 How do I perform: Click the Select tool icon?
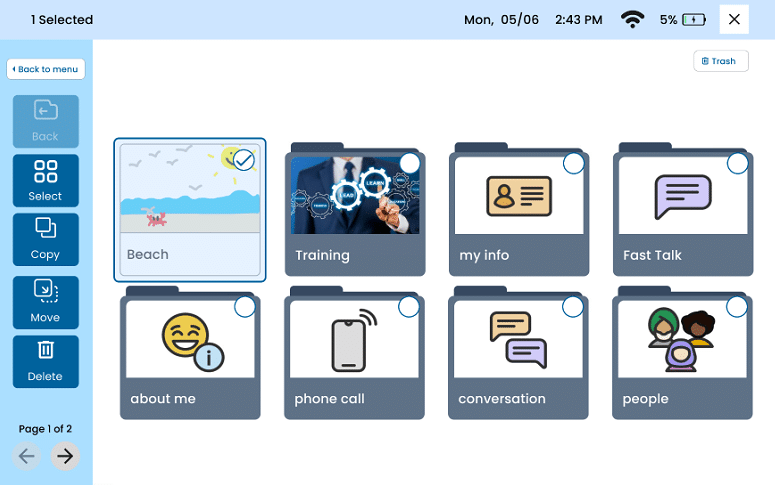click(45, 171)
